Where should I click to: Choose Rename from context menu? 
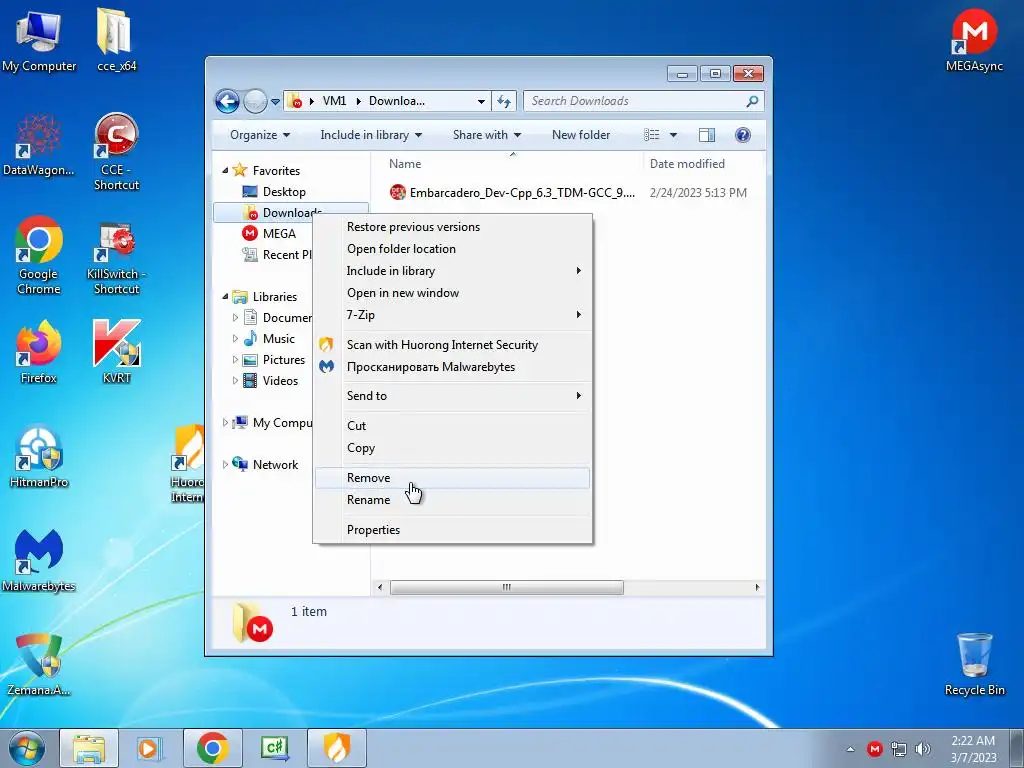coord(453,500)
